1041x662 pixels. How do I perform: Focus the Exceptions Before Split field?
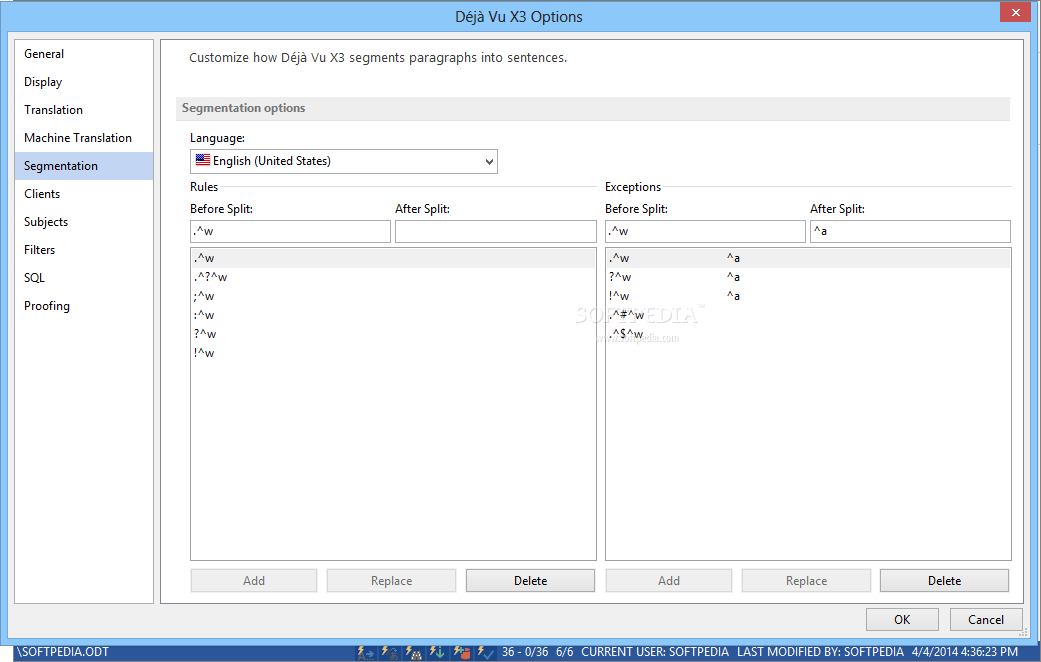pyautogui.click(x=705, y=231)
